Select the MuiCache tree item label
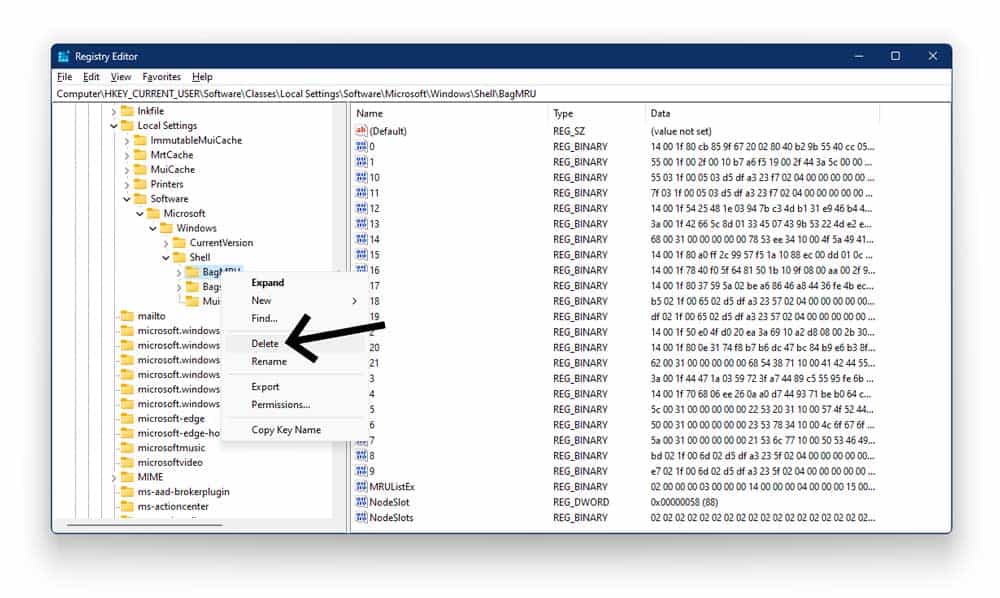 [x=173, y=170]
